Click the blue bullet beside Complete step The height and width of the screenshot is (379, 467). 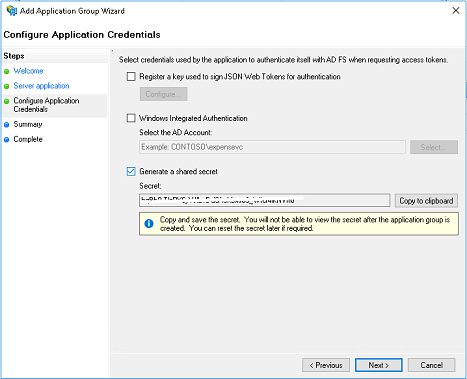(6, 140)
